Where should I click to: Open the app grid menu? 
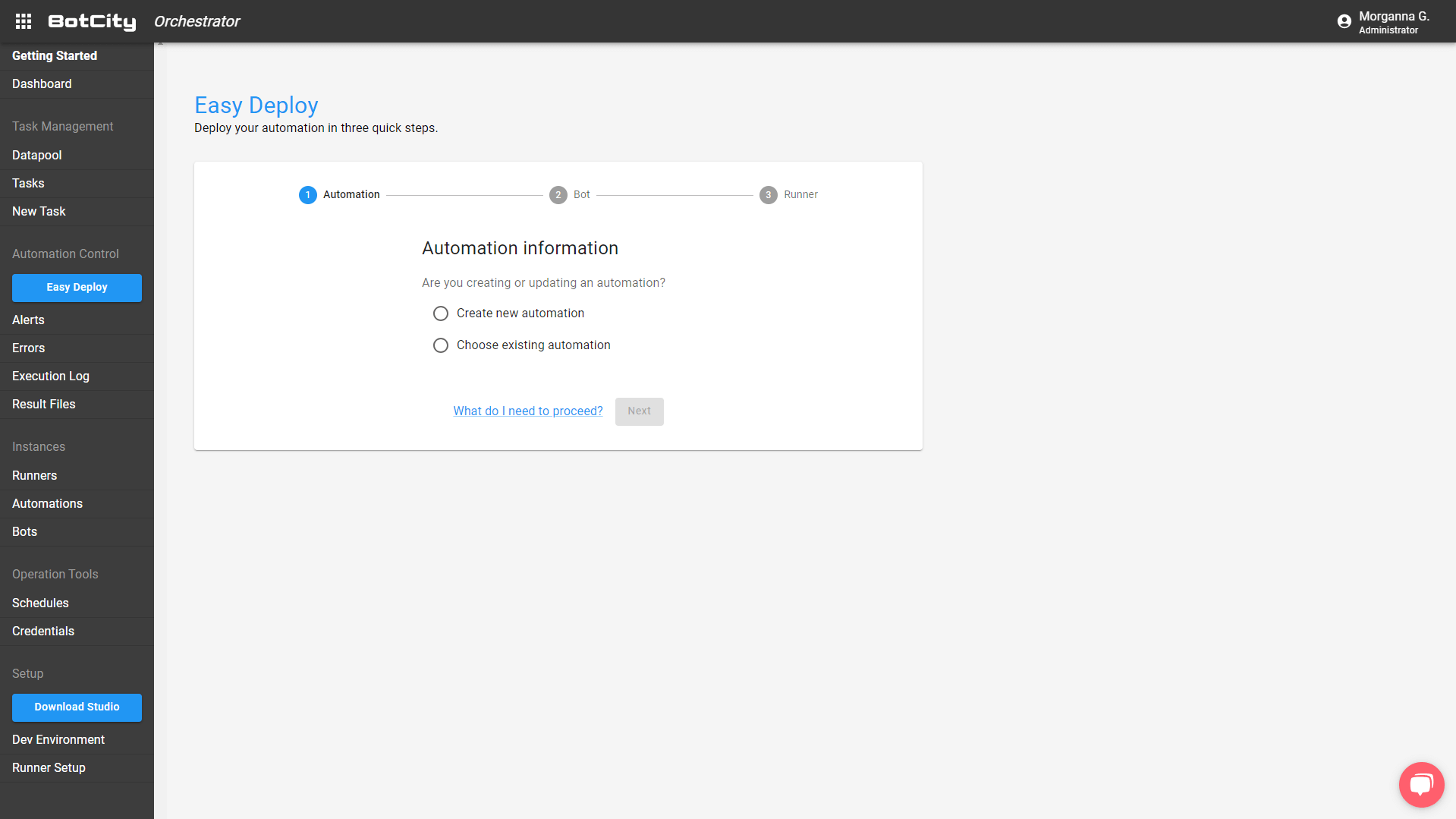pos(23,21)
